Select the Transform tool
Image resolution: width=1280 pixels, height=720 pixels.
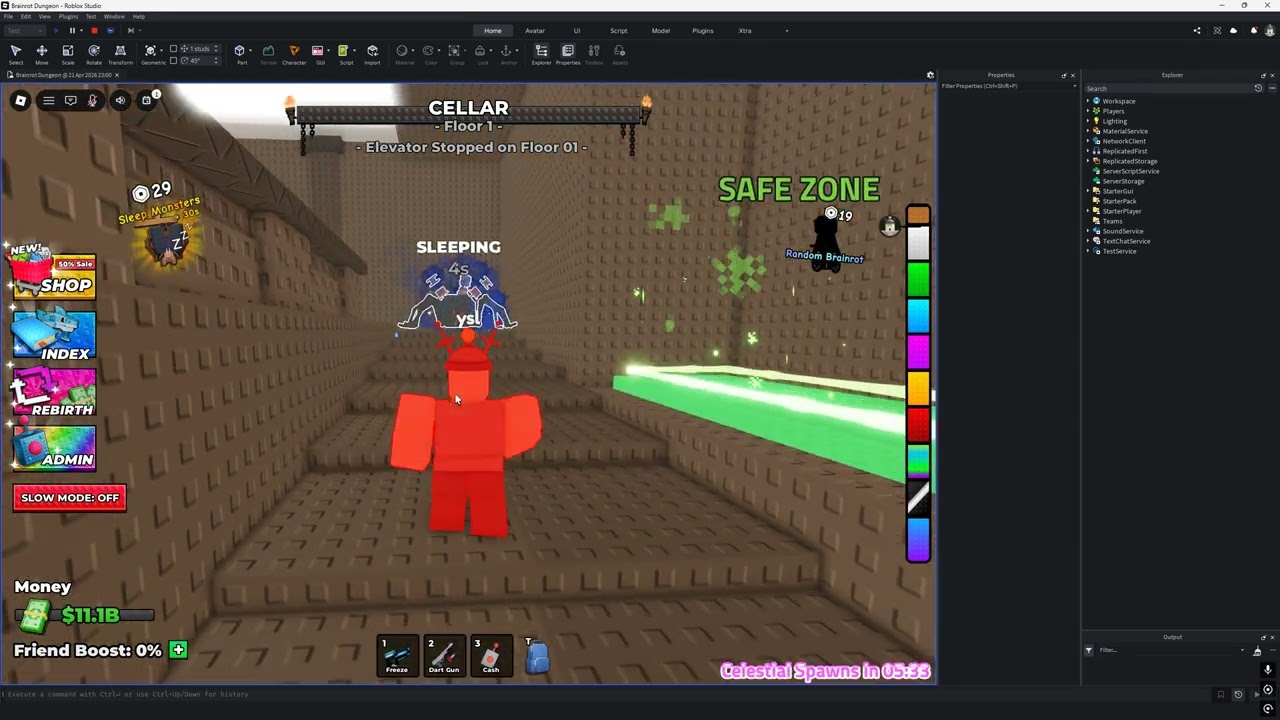[120, 54]
